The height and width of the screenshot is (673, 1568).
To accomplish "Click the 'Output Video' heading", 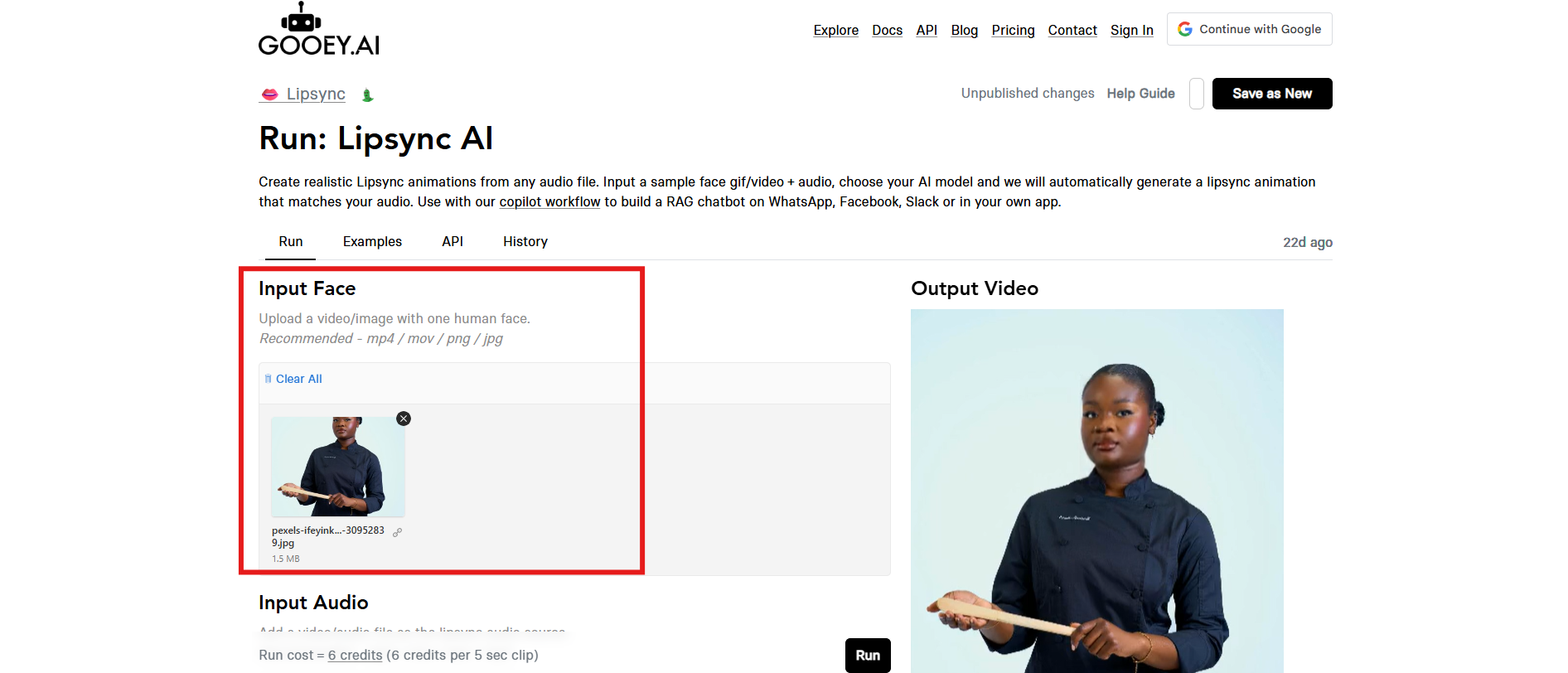I will pos(975,288).
